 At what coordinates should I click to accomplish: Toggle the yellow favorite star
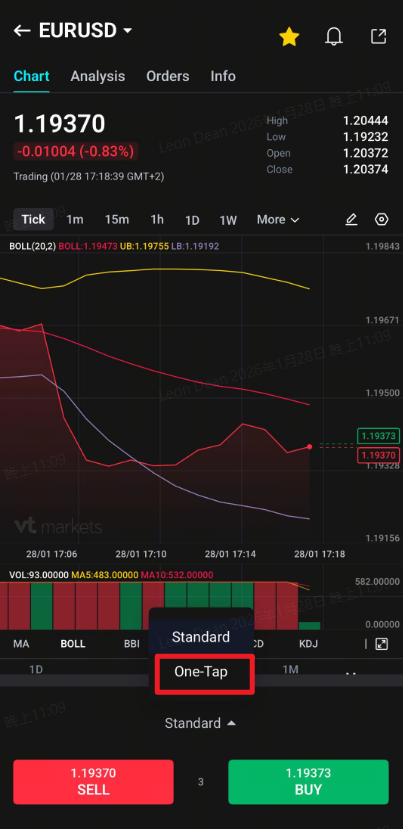[x=289, y=36]
